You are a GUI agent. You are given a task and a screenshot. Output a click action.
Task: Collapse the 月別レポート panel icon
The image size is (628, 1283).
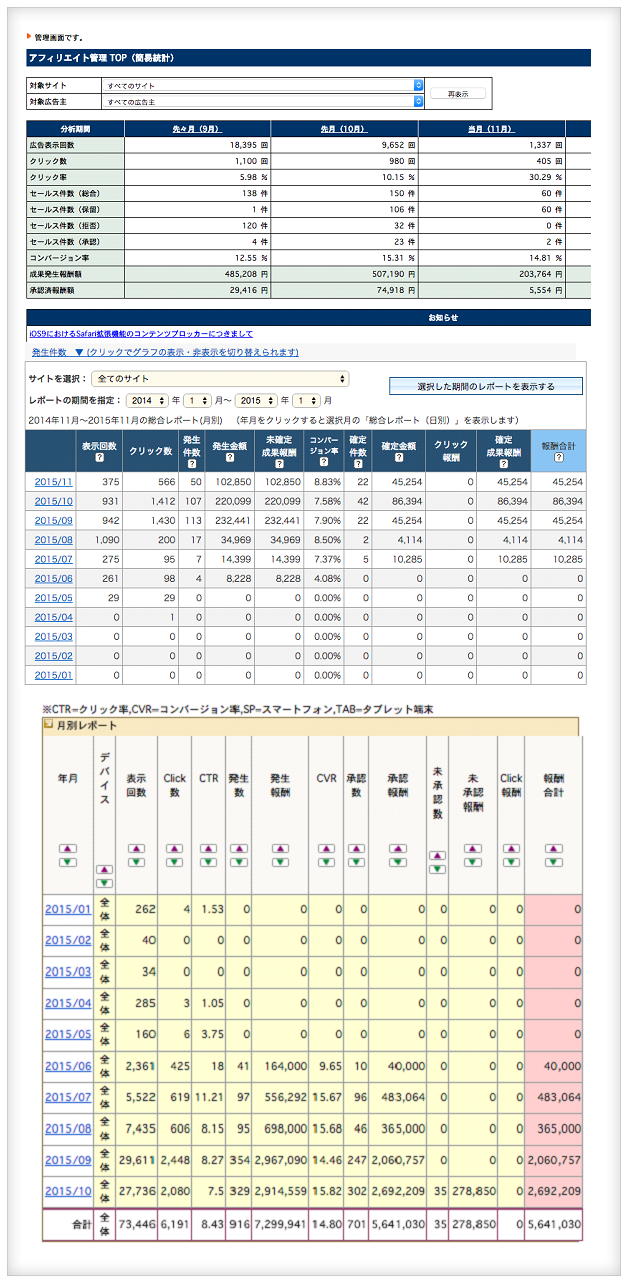click(x=47, y=725)
